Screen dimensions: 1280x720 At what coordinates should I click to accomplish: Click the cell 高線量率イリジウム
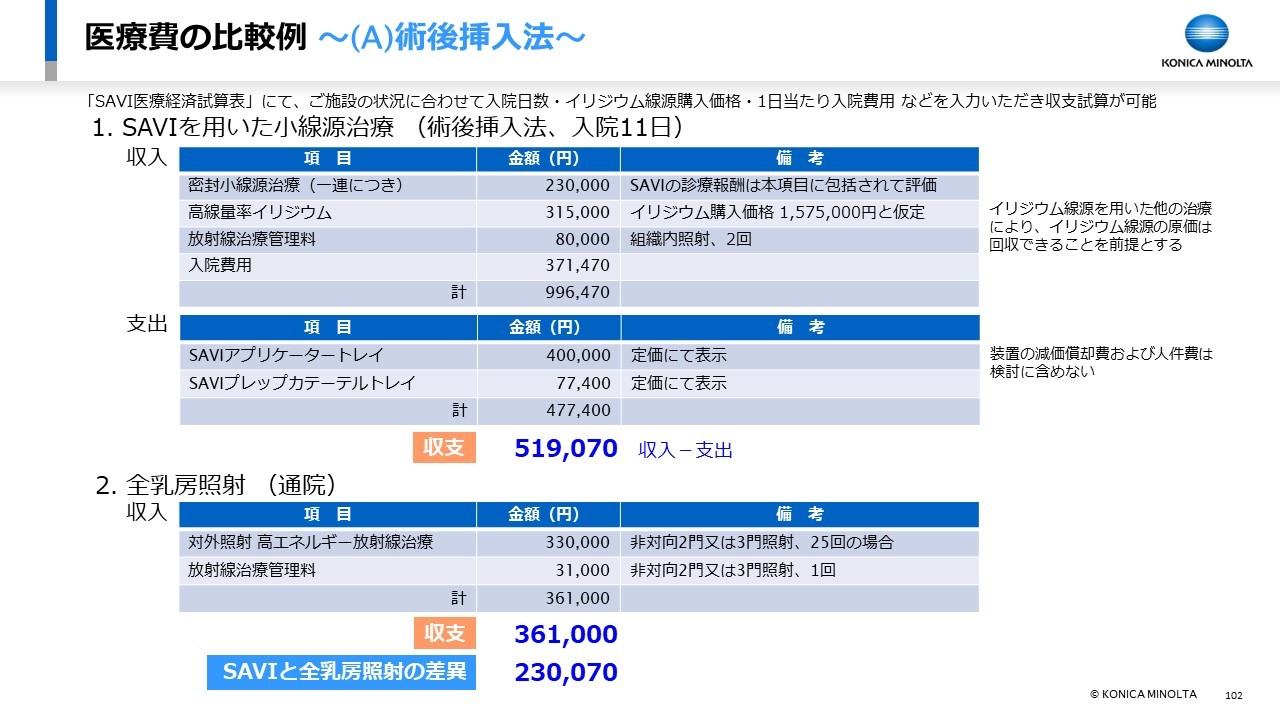(x=328, y=213)
